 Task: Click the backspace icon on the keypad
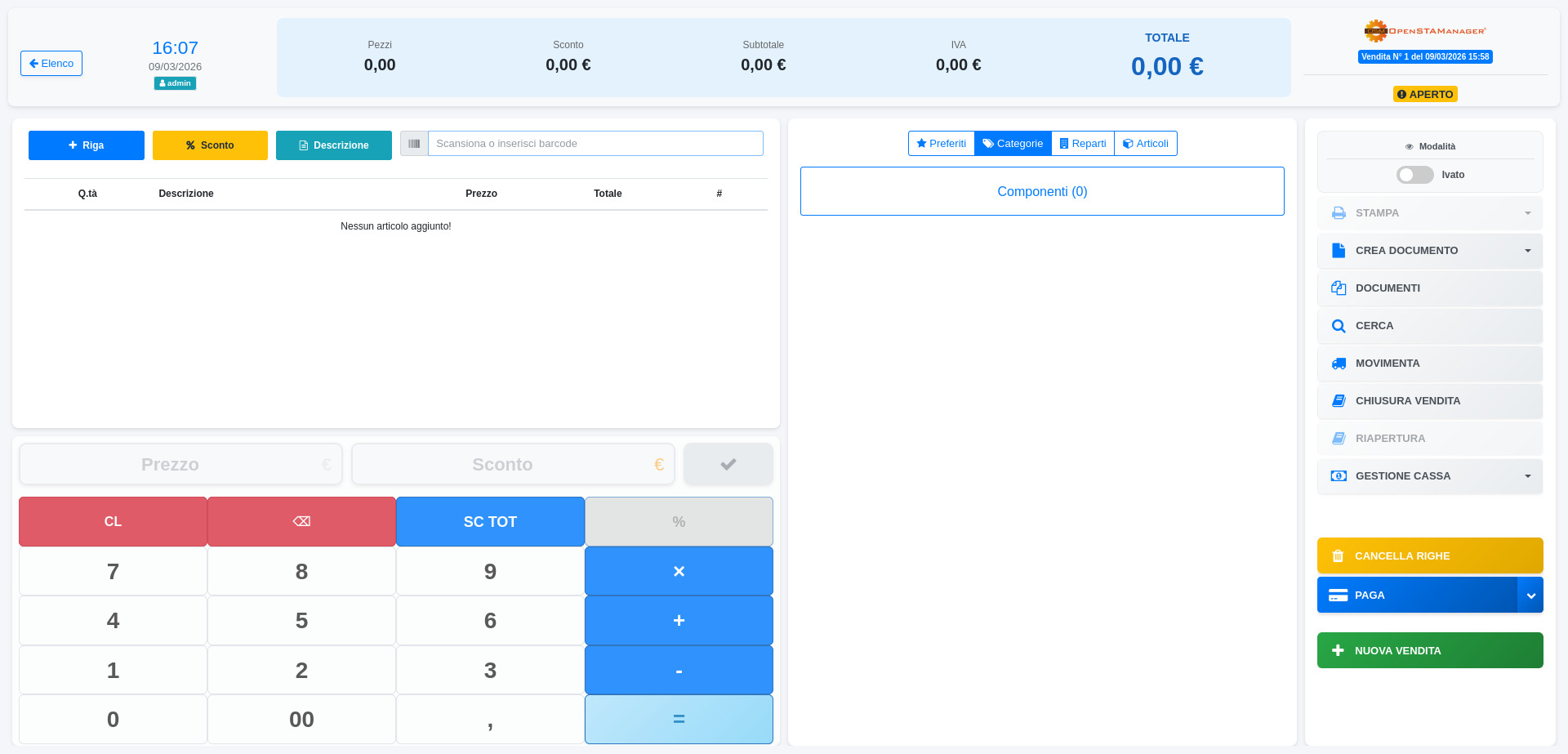301,521
